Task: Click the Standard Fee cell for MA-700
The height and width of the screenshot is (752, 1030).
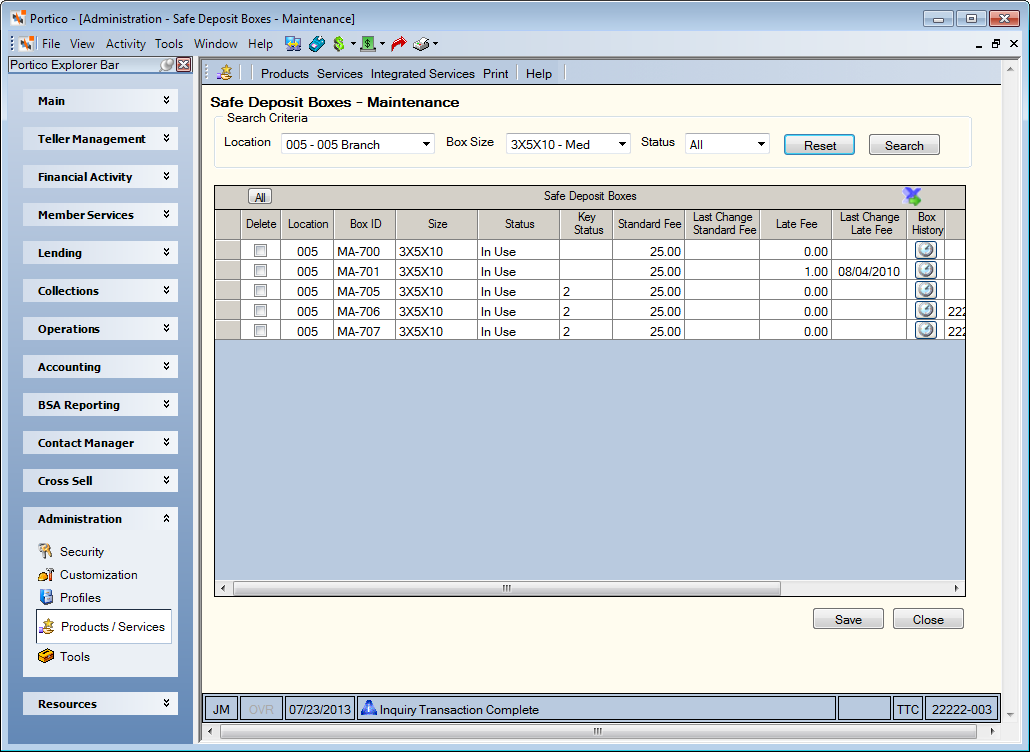Action: (648, 251)
